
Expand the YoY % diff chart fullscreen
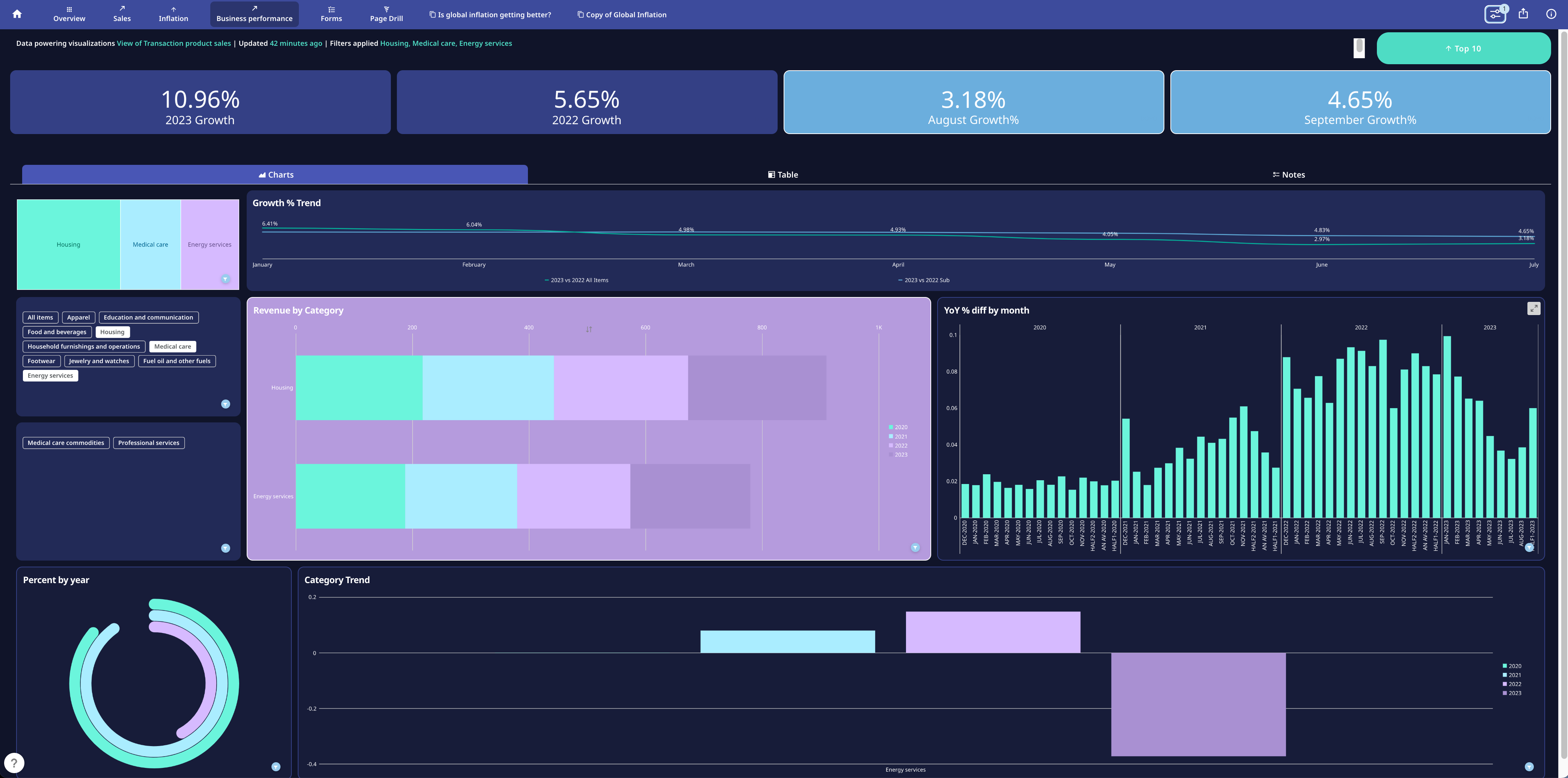[x=1533, y=309]
